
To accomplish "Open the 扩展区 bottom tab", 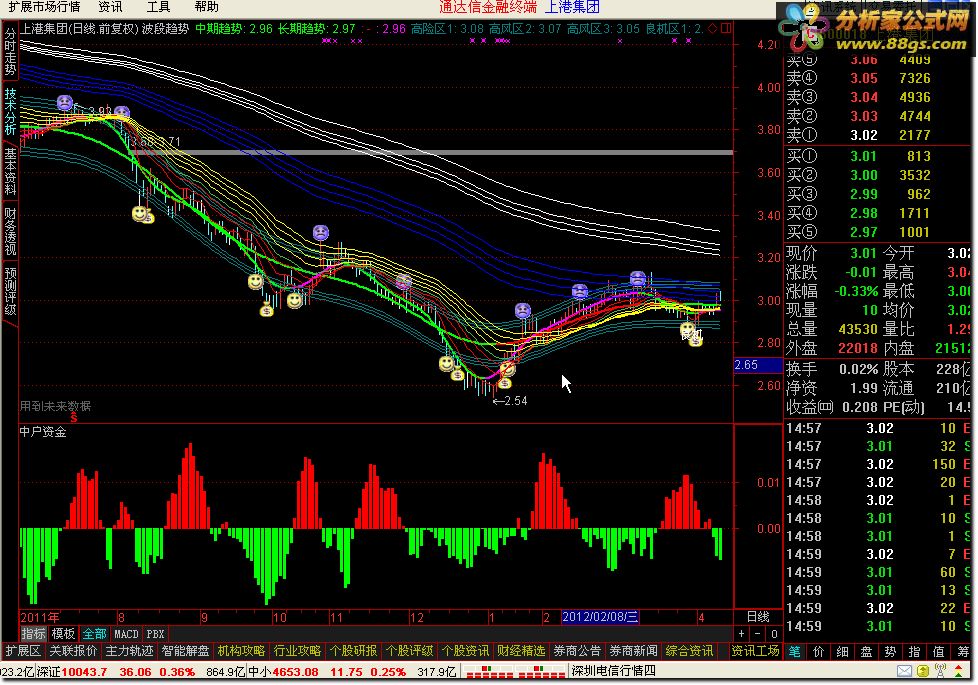I will point(22,651).
